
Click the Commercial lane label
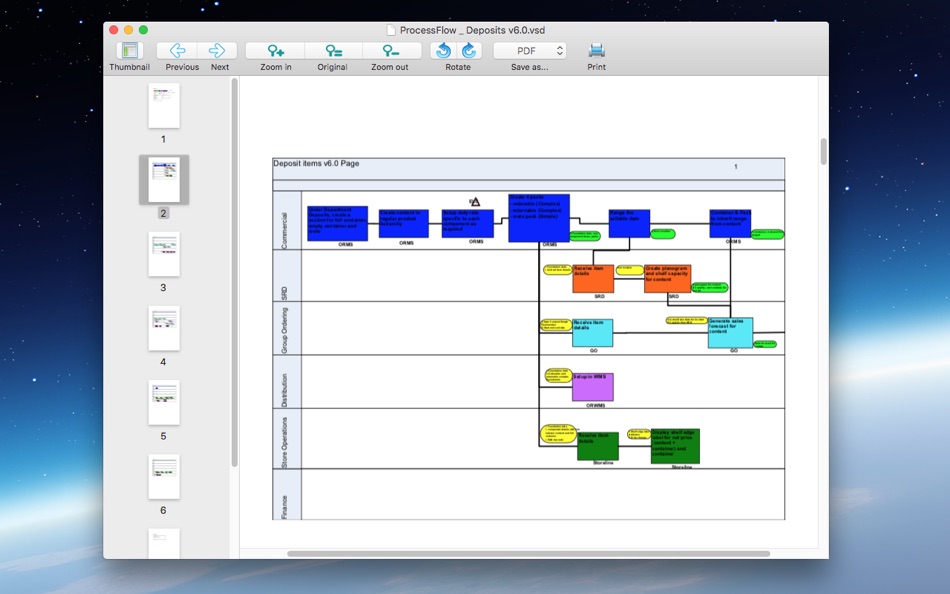click(284, 231)
